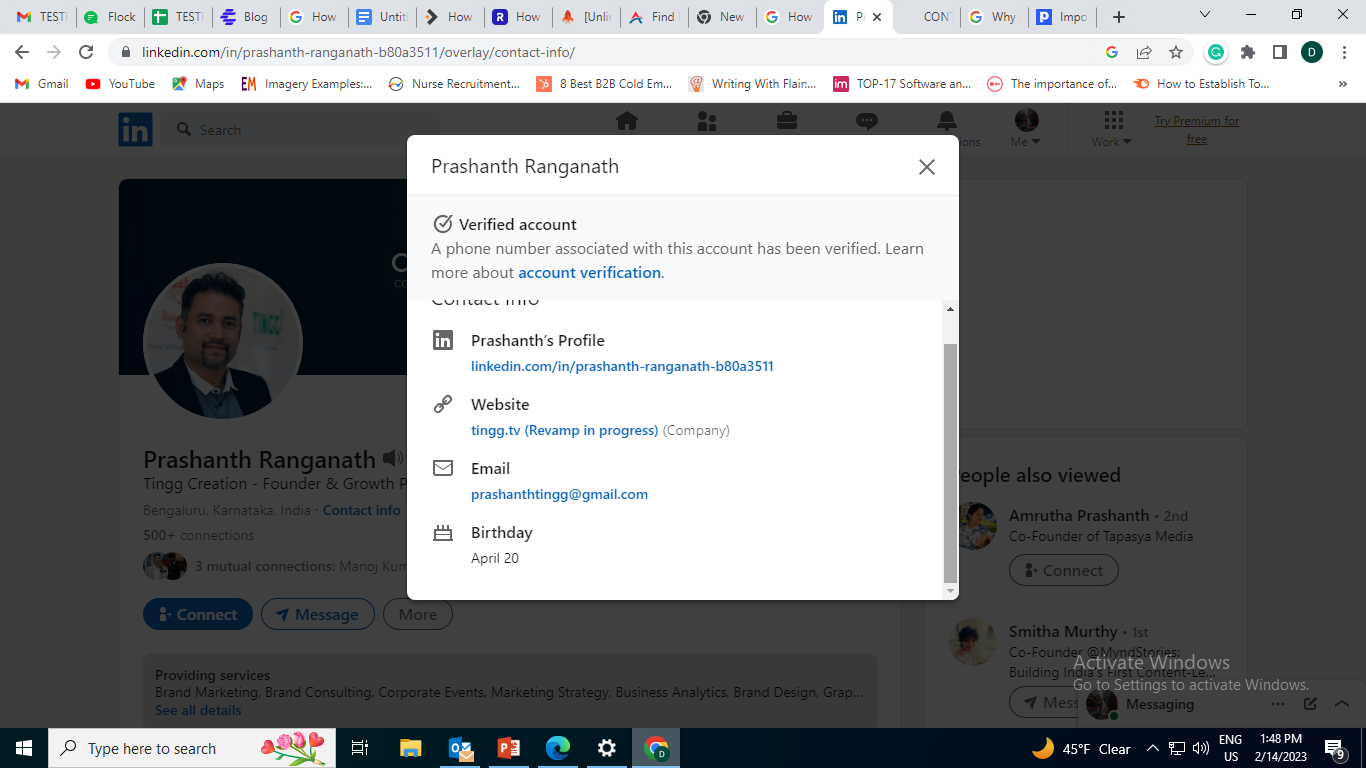Click the LinkedIn logo icon
1366x768 pixels.
click(136, 130)
